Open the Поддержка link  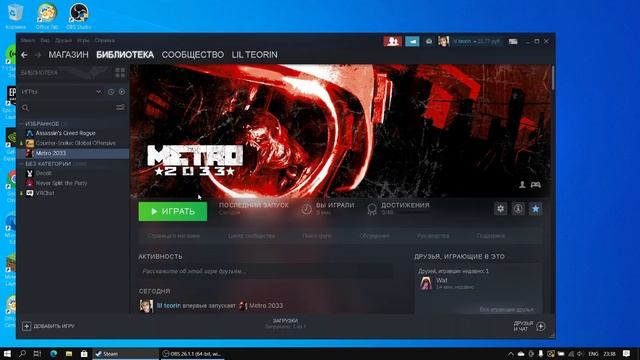[491, 236]
